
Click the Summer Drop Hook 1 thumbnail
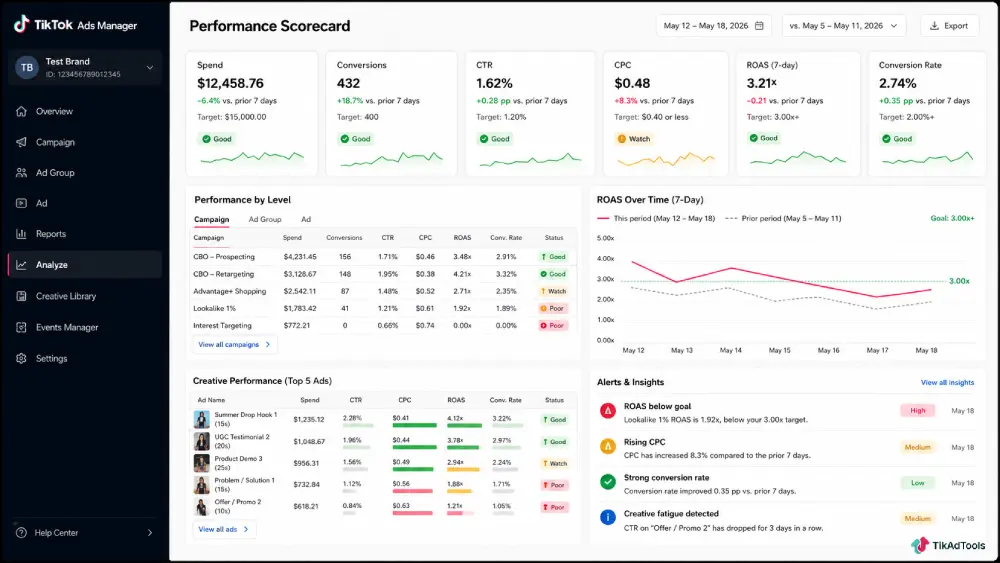[x=202, y=419]
